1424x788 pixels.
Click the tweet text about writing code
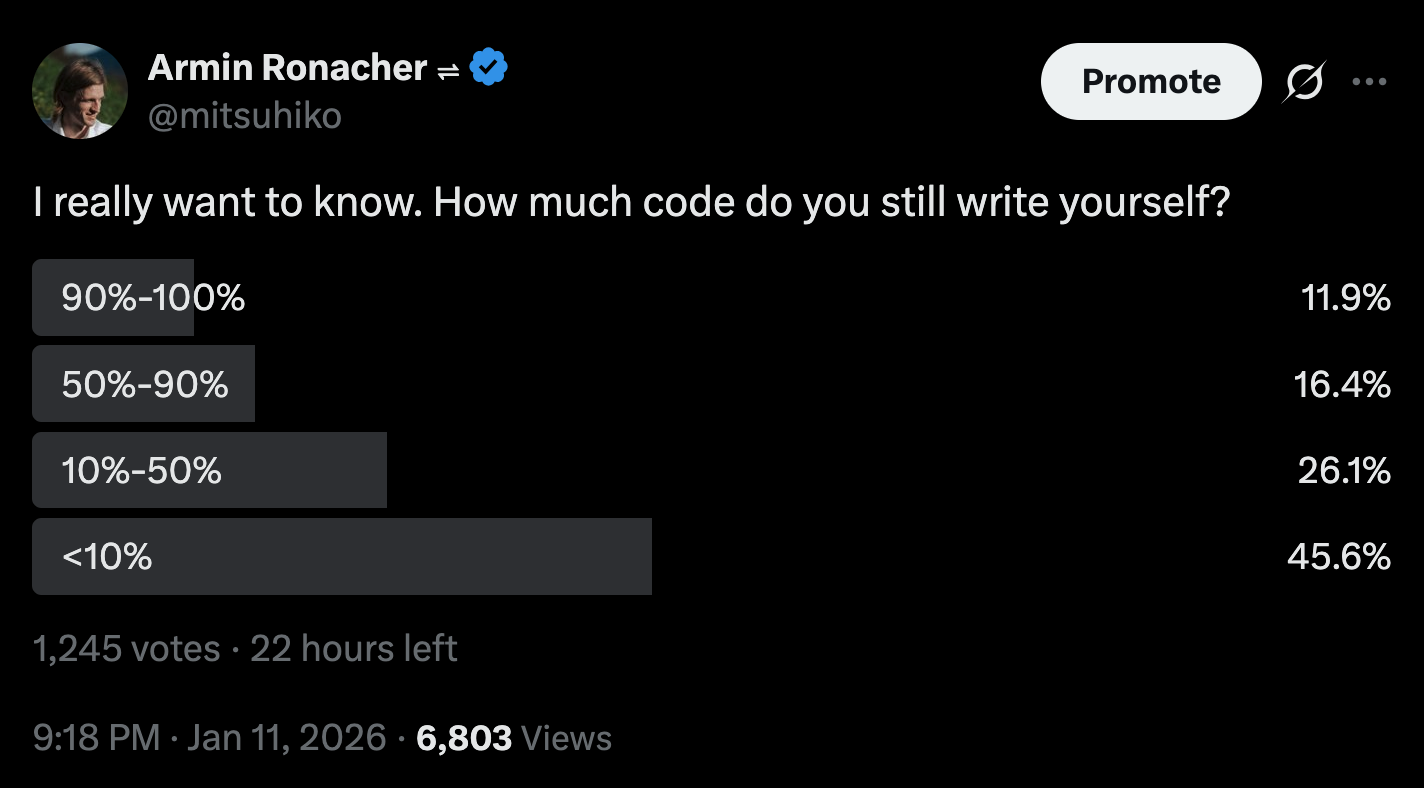click(x=631, y=204)
